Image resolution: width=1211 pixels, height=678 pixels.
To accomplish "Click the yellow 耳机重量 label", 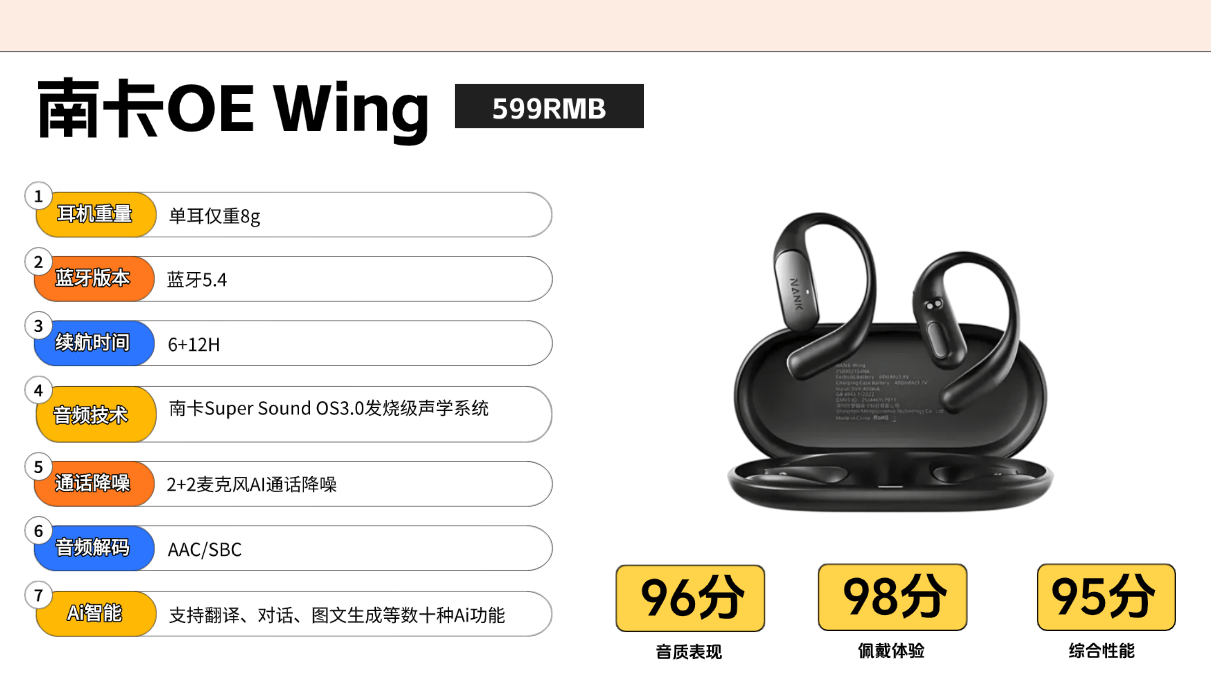I will tap(96, 214).
